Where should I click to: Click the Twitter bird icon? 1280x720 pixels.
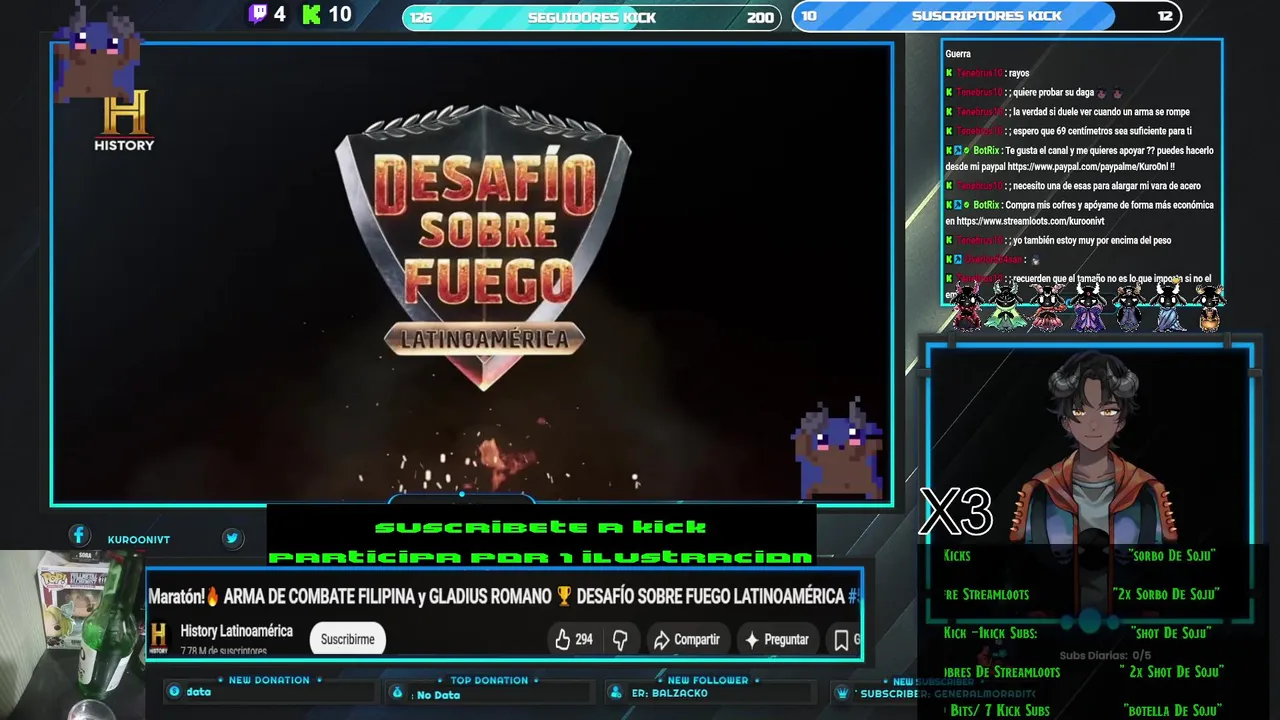click(232, 538)
